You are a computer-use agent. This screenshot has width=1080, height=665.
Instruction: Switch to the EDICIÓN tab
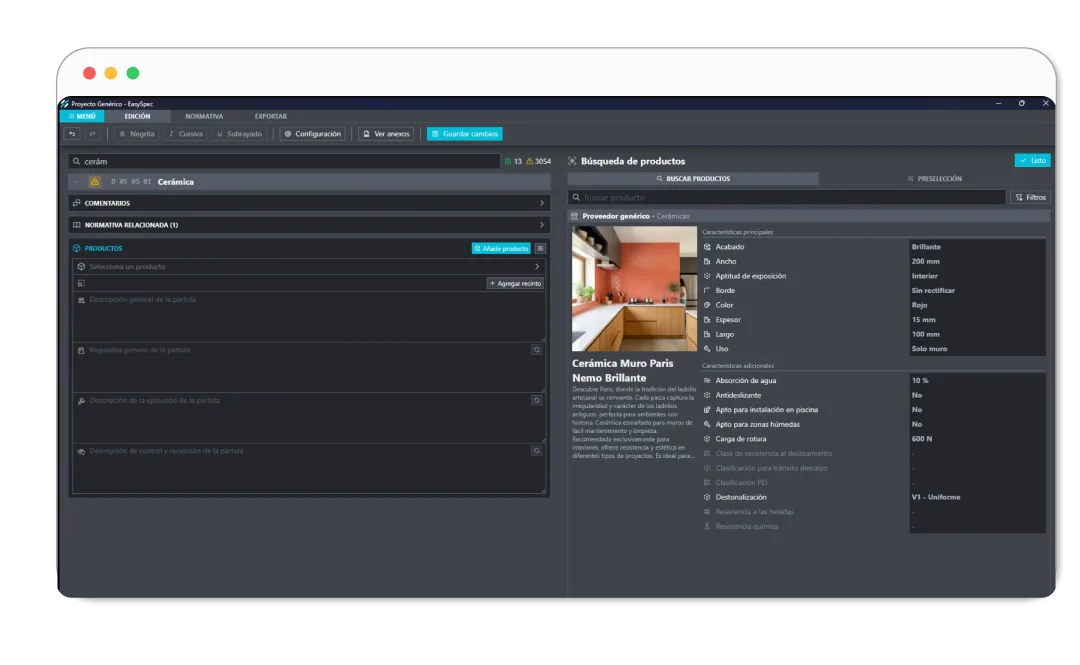pyautogui.click(x=137, y=116)
